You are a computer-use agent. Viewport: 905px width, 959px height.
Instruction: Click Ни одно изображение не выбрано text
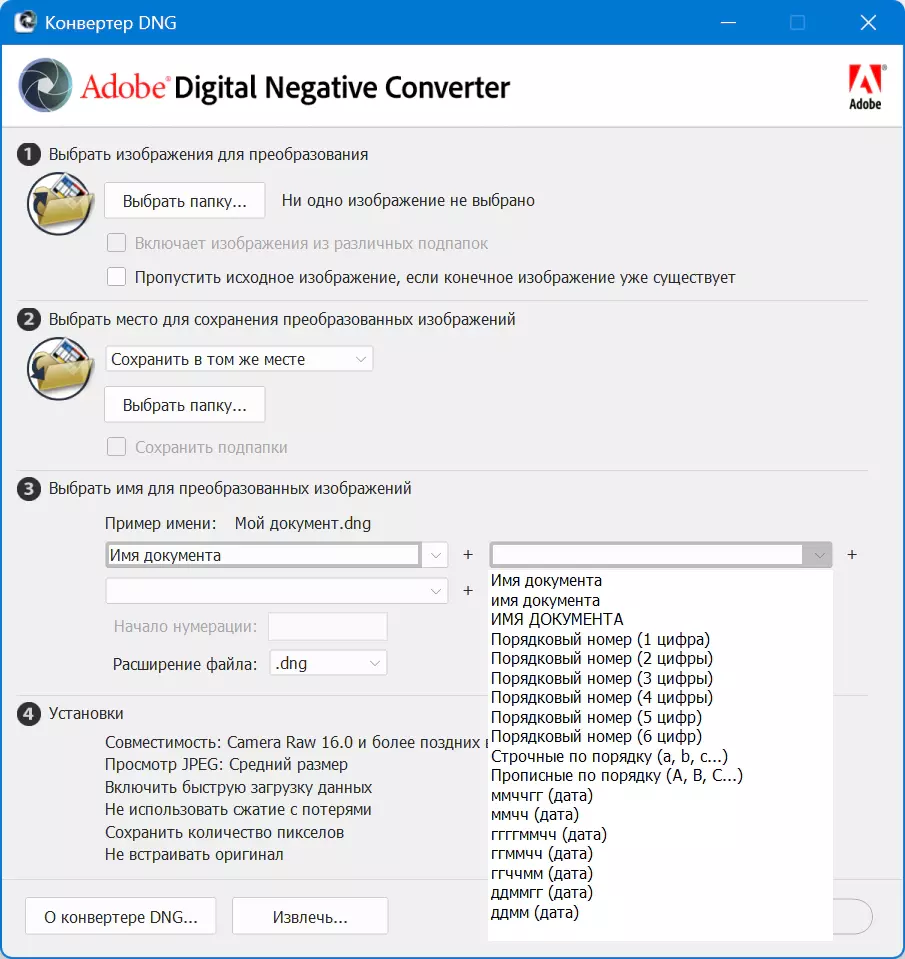pyautogui.click(x=408, y=200)
